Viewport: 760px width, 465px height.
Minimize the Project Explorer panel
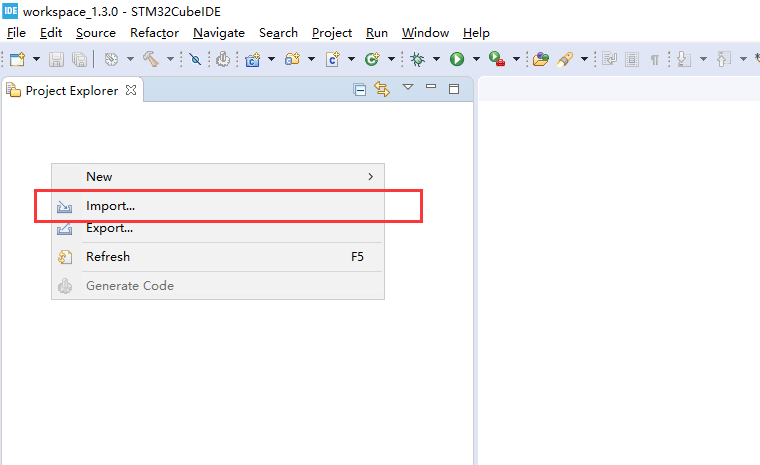pyautogui.click(x=431, y=87)
